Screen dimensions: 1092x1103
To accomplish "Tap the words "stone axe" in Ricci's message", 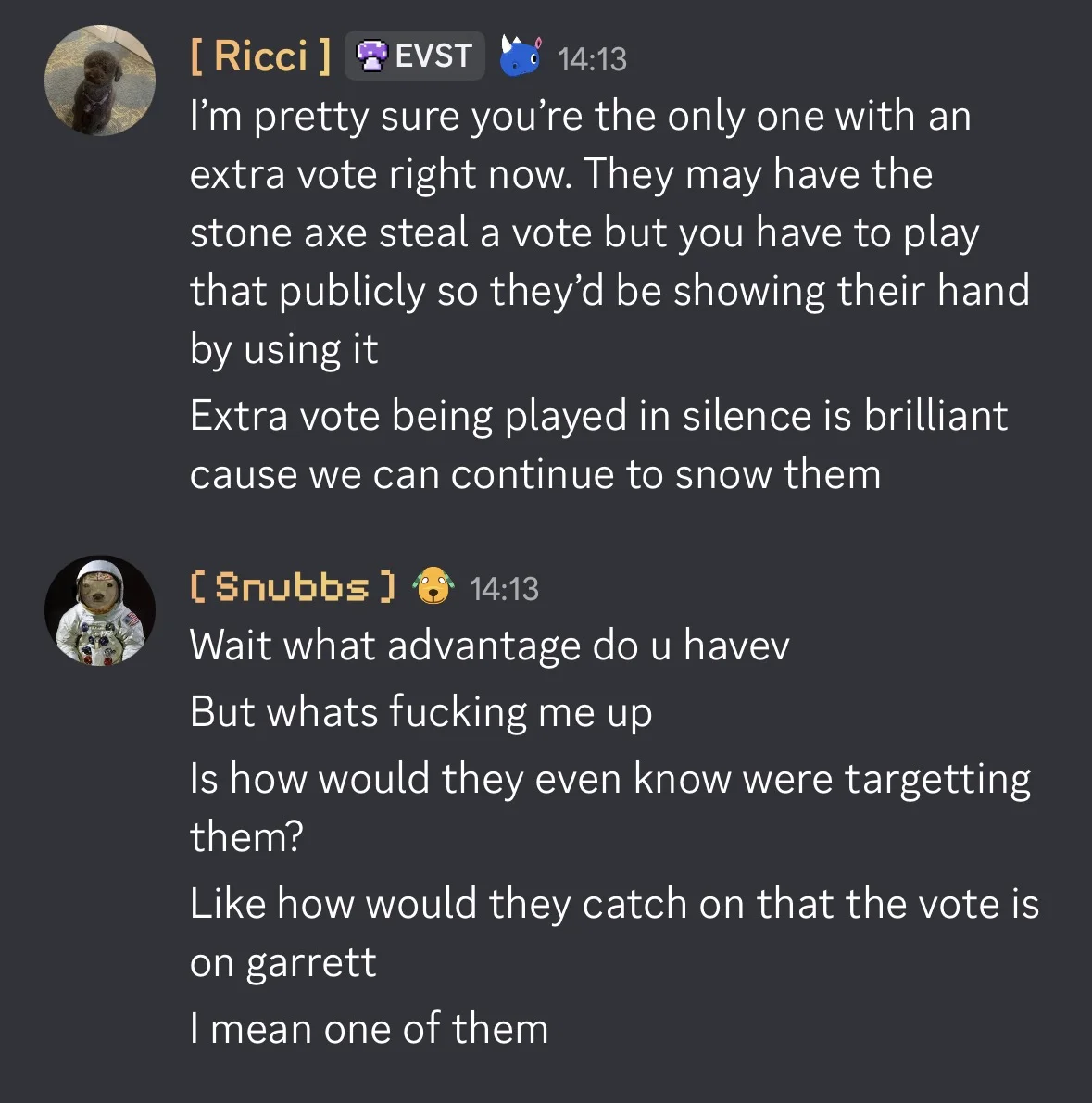I will click(x=278, y=232).
